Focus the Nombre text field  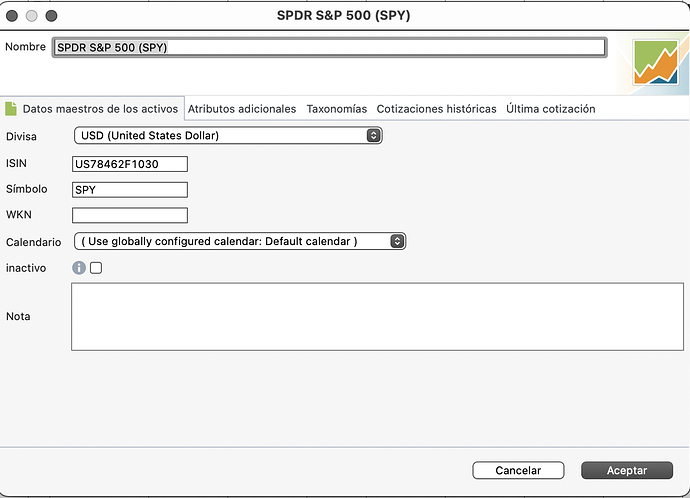[x=329, y=48]
